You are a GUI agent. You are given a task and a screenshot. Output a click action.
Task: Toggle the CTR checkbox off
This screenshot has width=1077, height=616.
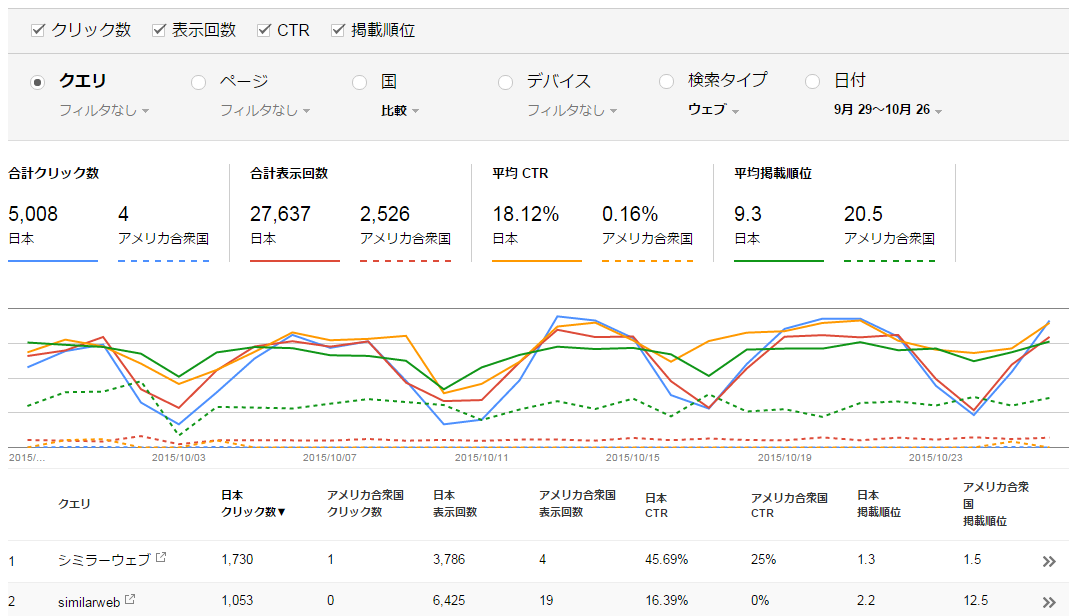(x=261, y=30)
